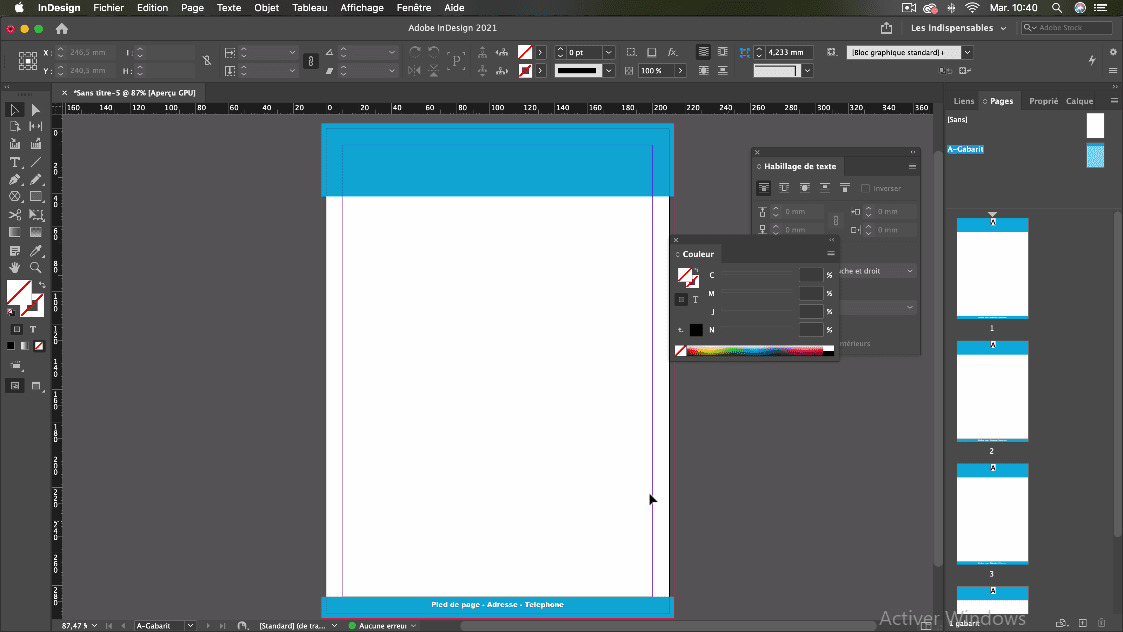
Task: Select the Eyedropper tool
Action: (35, 251)
